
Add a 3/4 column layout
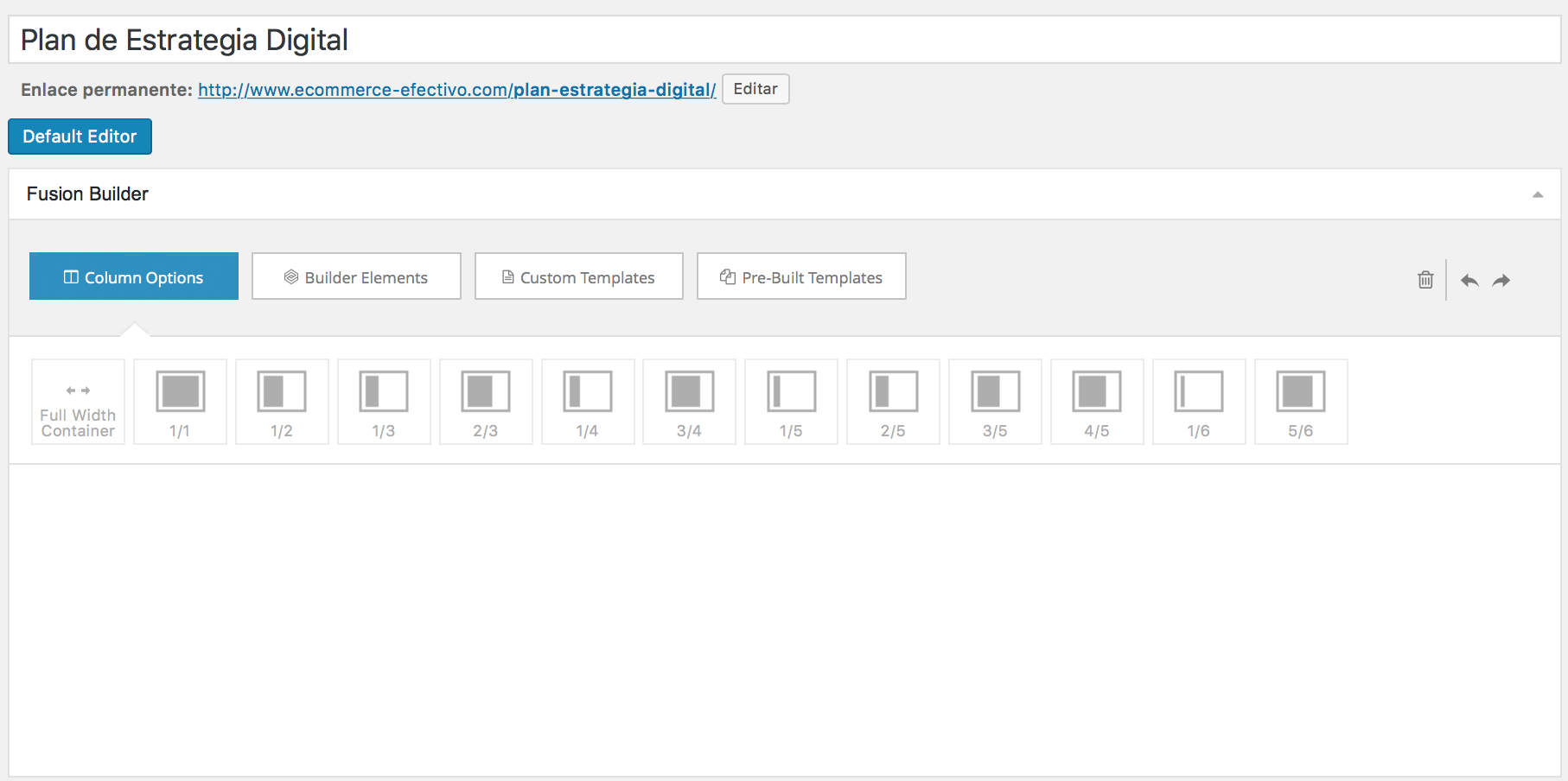tap(690, 402)
